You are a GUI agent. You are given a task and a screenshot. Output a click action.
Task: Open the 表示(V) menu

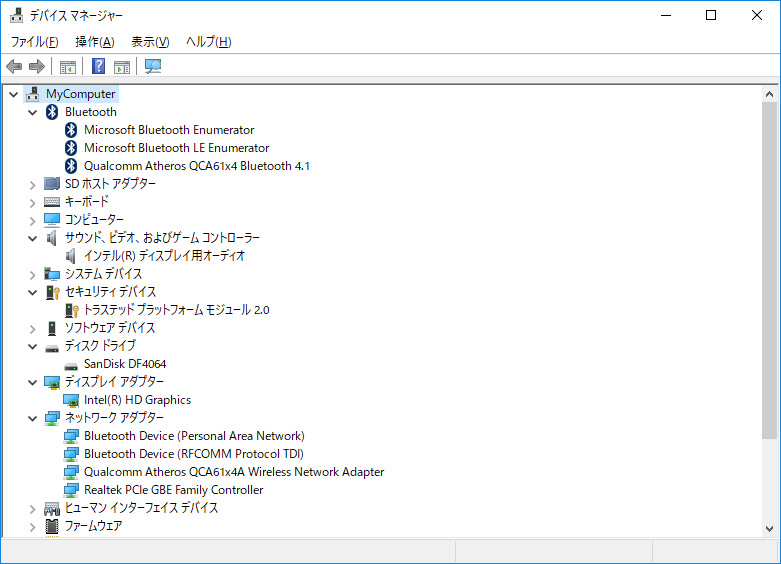(x=150, y=42)
